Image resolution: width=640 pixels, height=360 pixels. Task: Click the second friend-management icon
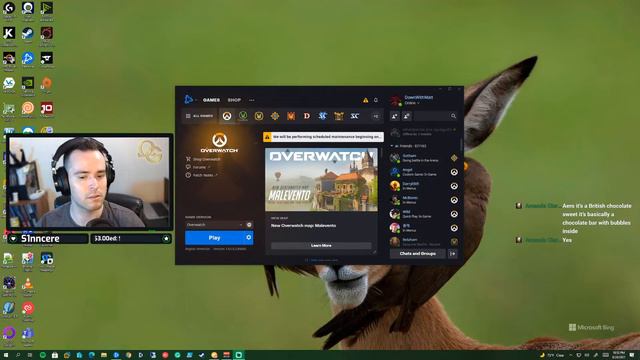coord(407,116)
